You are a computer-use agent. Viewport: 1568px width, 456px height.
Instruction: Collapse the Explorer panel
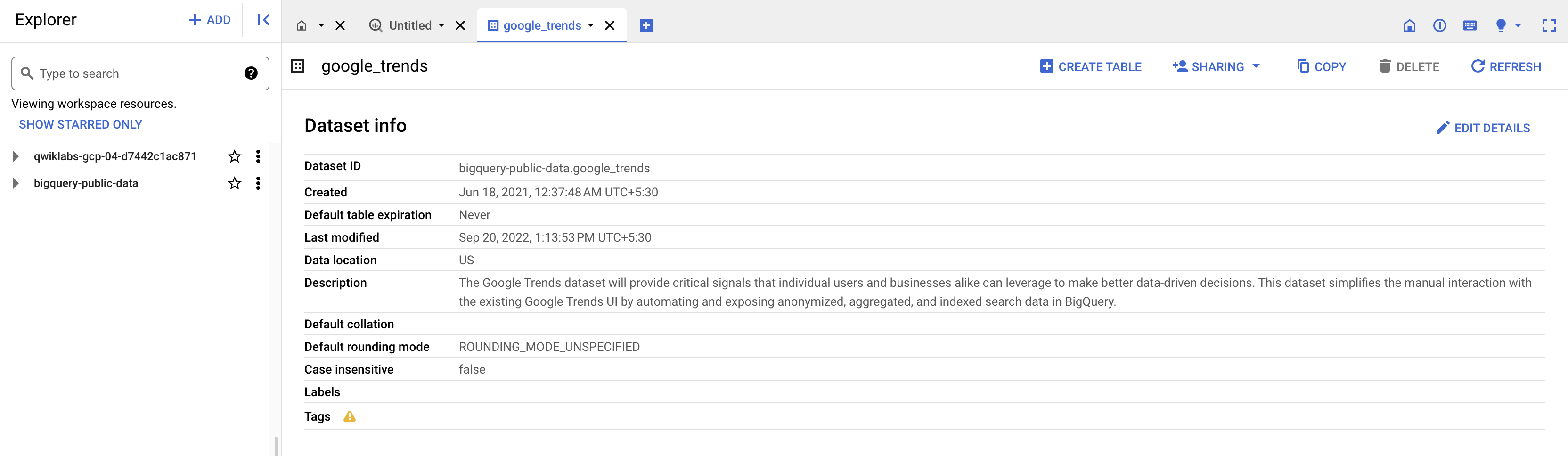point(263,20)
